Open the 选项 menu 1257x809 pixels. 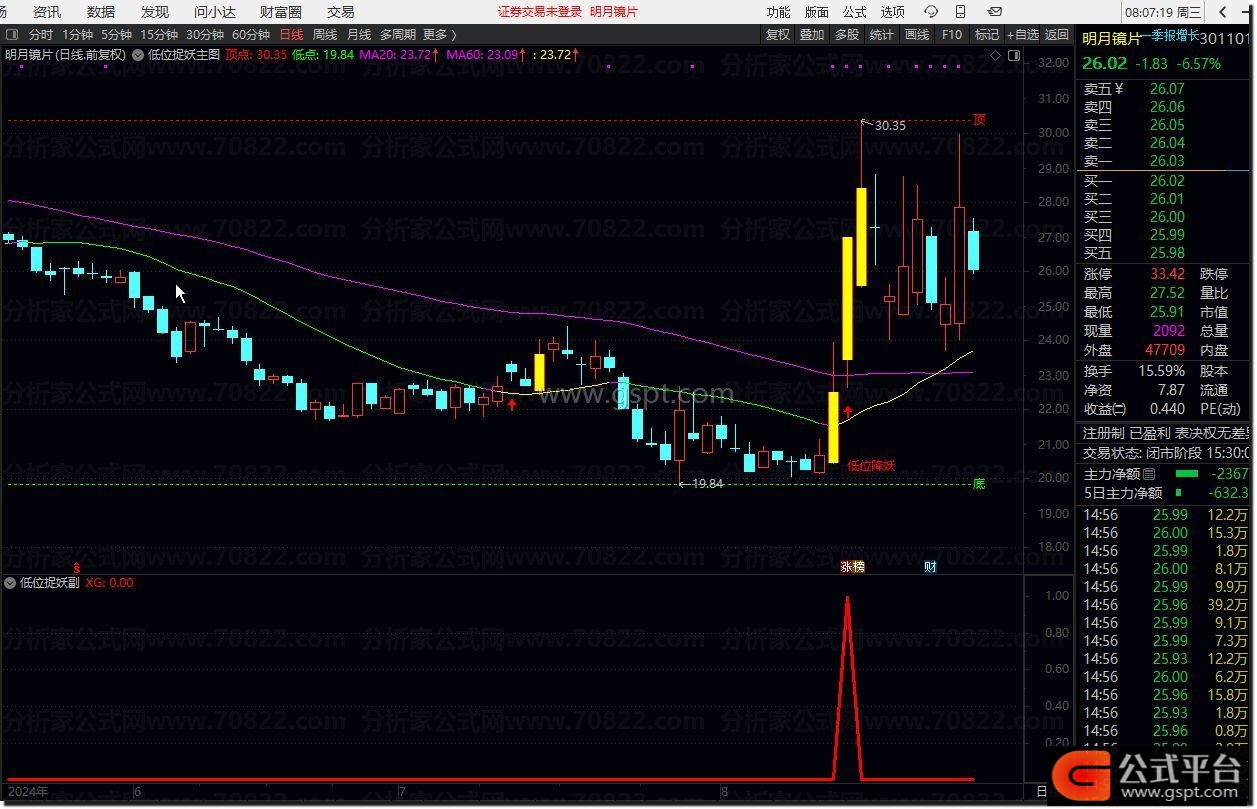click(x=892, y=12)
